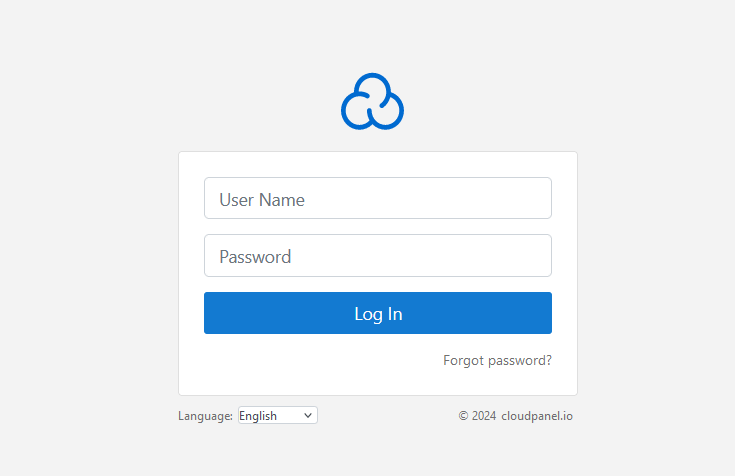Click the top circle of the cloud logo

pos(372,90)
